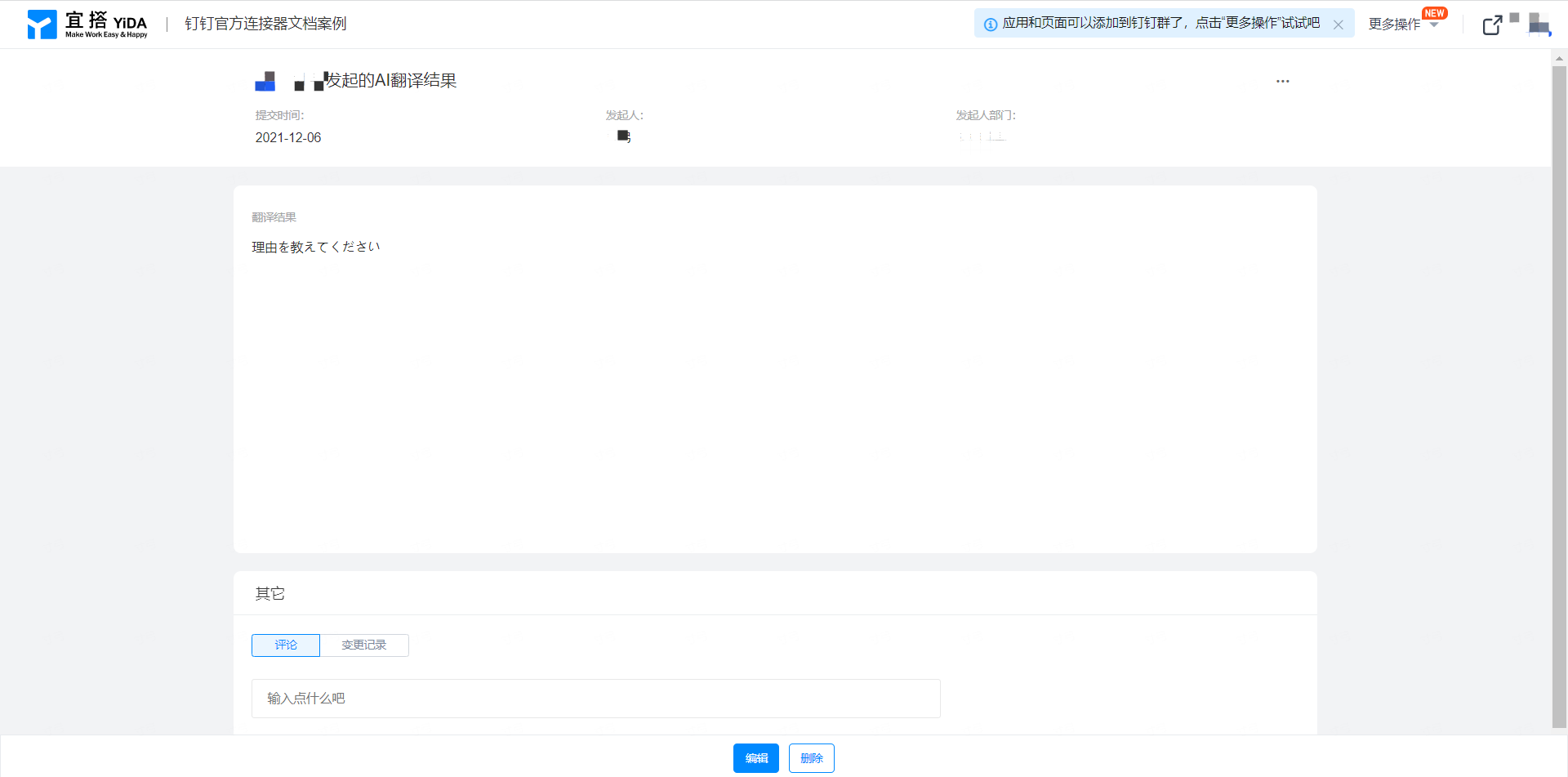1568x777 pixels.
Task: Click the 删除 button
Action: point(811,757)
